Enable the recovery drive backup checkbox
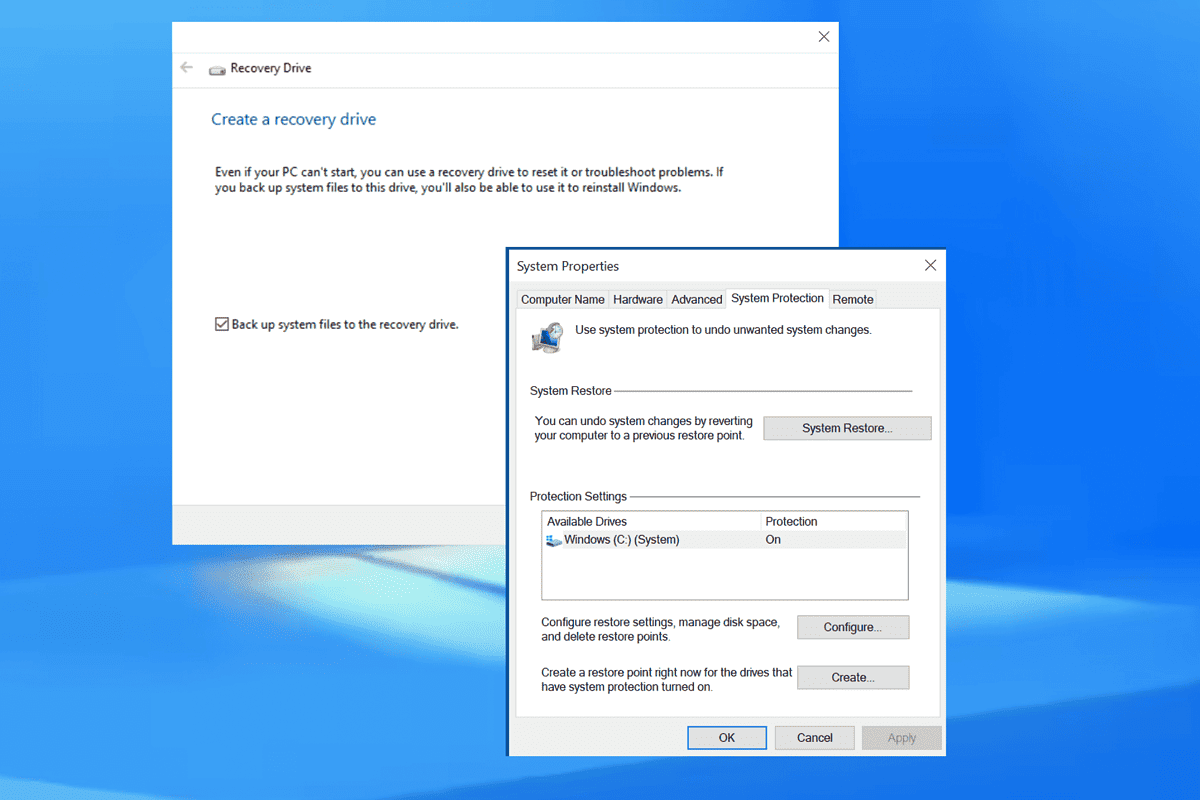The image size is (1200, 800). 220,323
